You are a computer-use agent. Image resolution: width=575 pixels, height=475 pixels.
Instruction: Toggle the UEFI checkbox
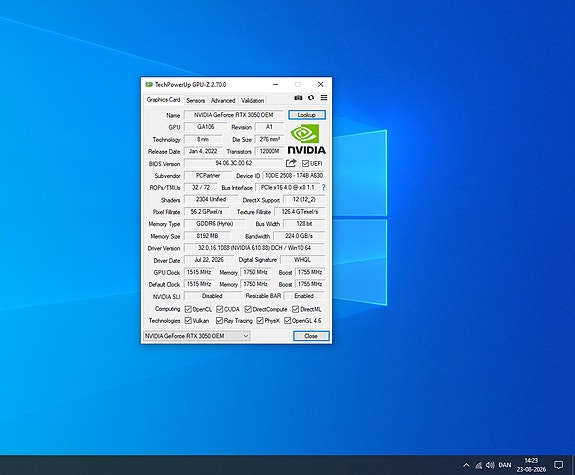pos(305,163)
